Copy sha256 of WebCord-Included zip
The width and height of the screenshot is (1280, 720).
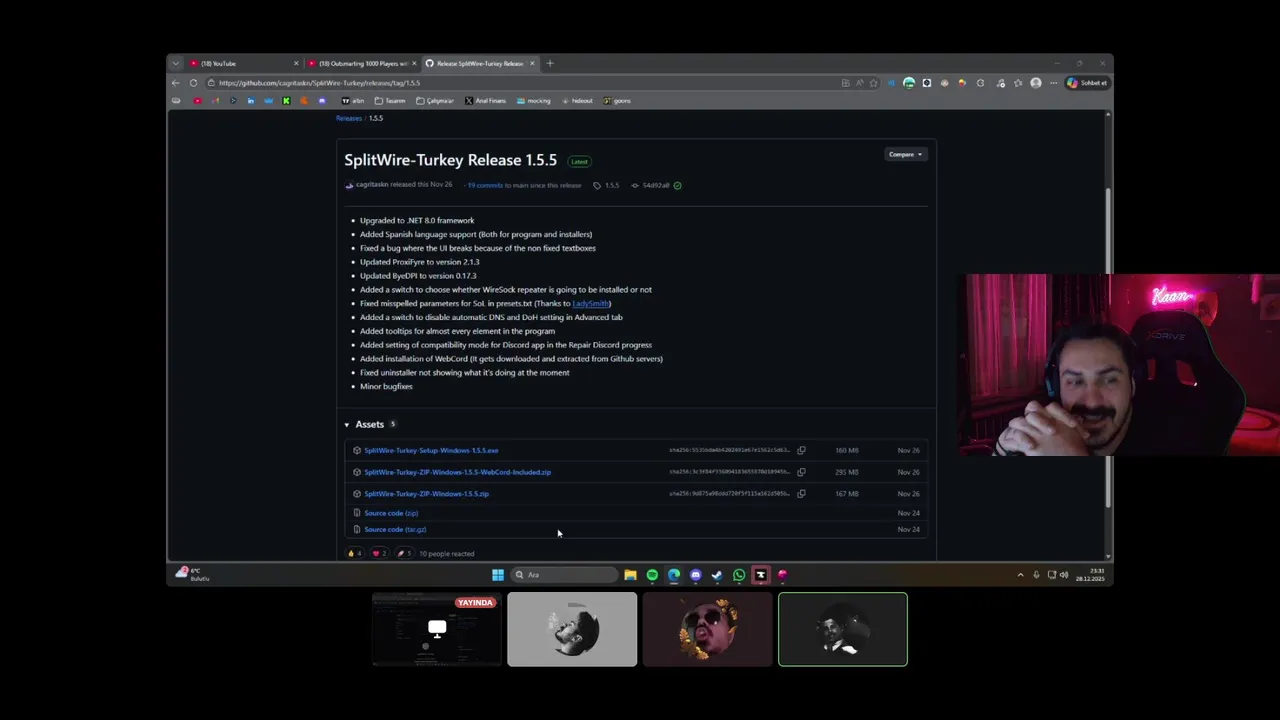coord(801,472)
